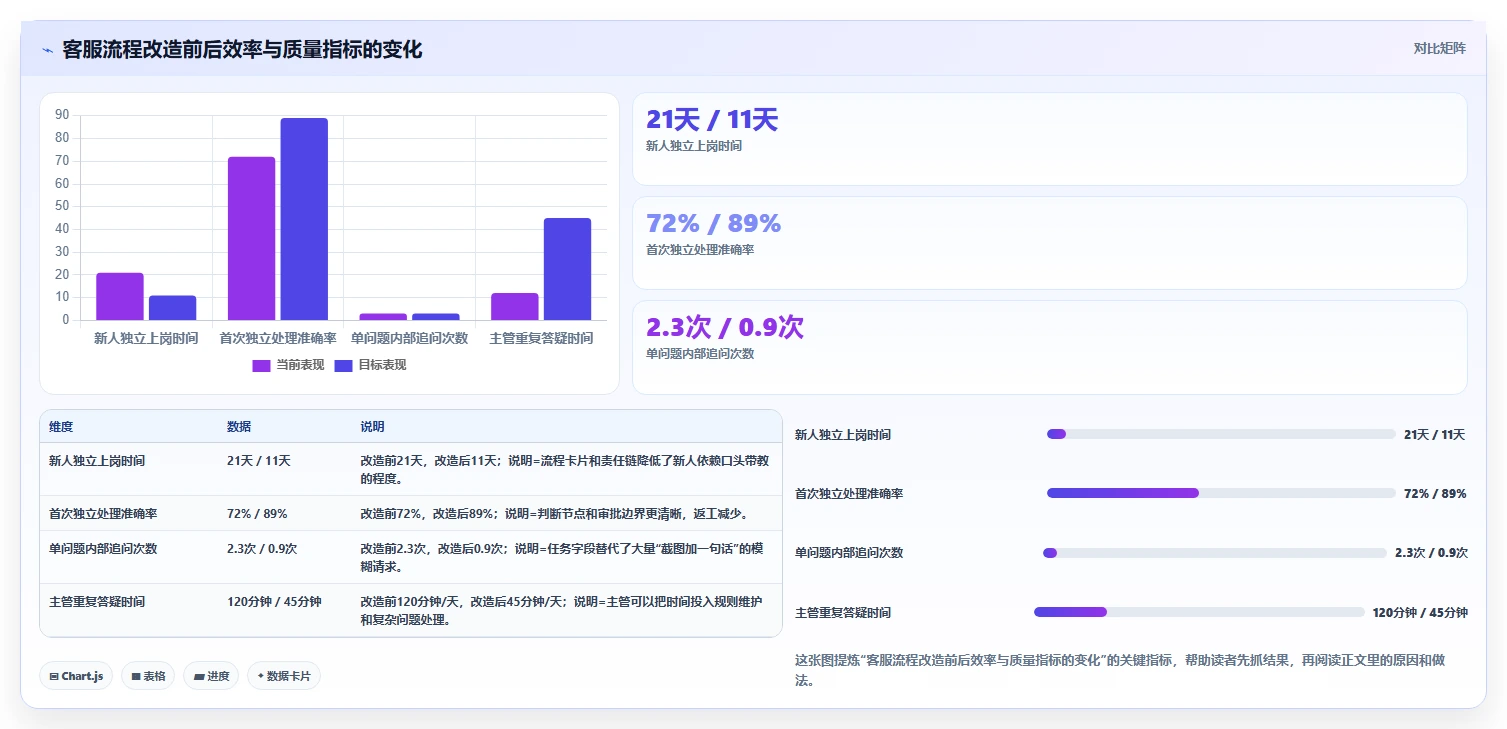
Task: Click the 新人独立上岗时间 progress bar
Action: click(x=1221, y=434)
